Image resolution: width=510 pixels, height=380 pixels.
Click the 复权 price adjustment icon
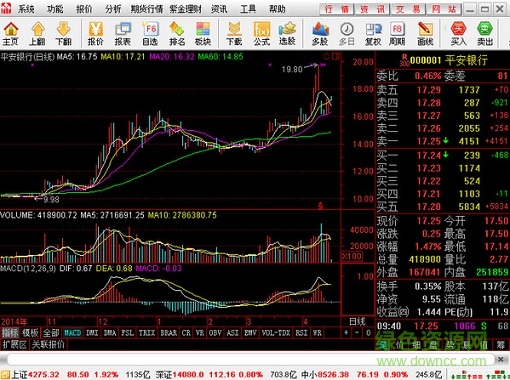(x=373, y=34)
